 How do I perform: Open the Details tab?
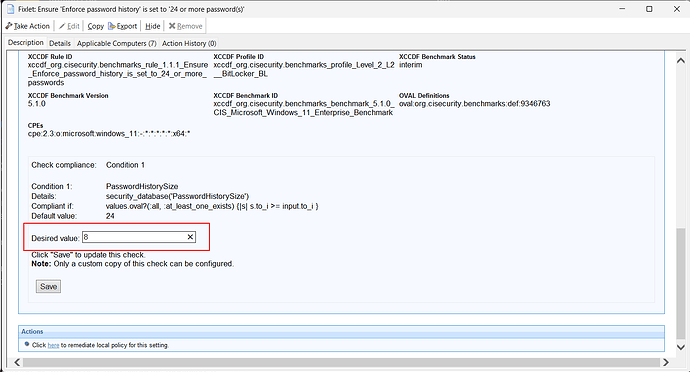click(60, 43)
